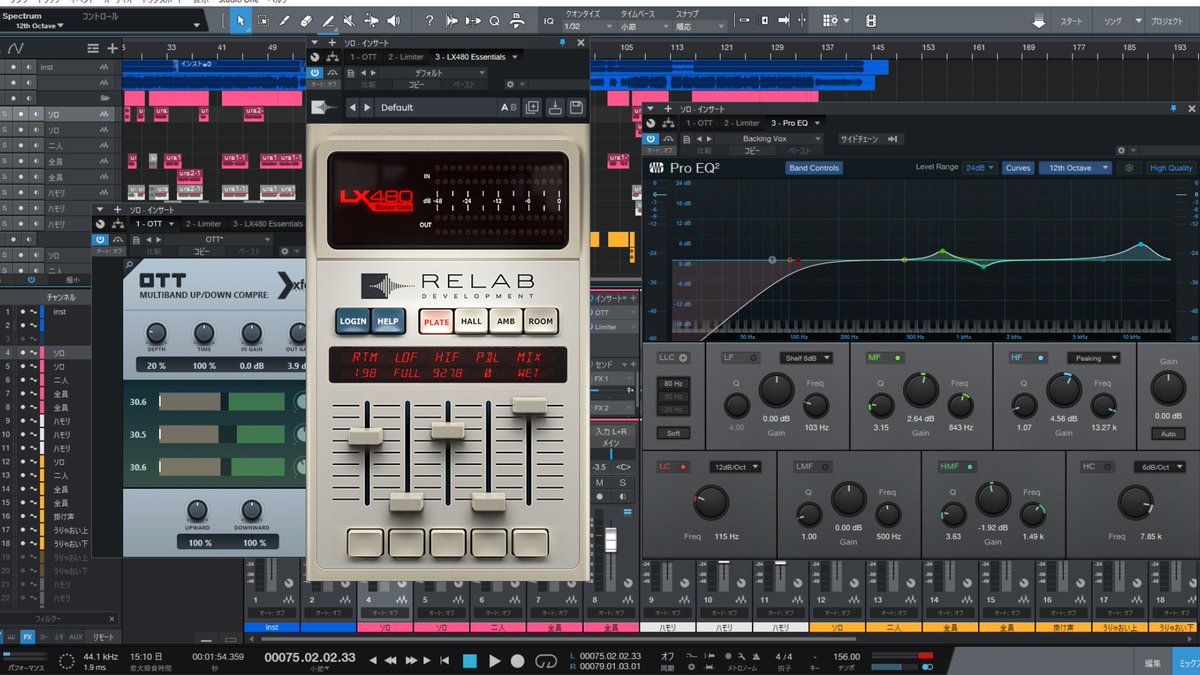The image size is (1200, 675).
Task: Open the LF Shelf 6dB type dropdown
Action: (x=806, y=357)
